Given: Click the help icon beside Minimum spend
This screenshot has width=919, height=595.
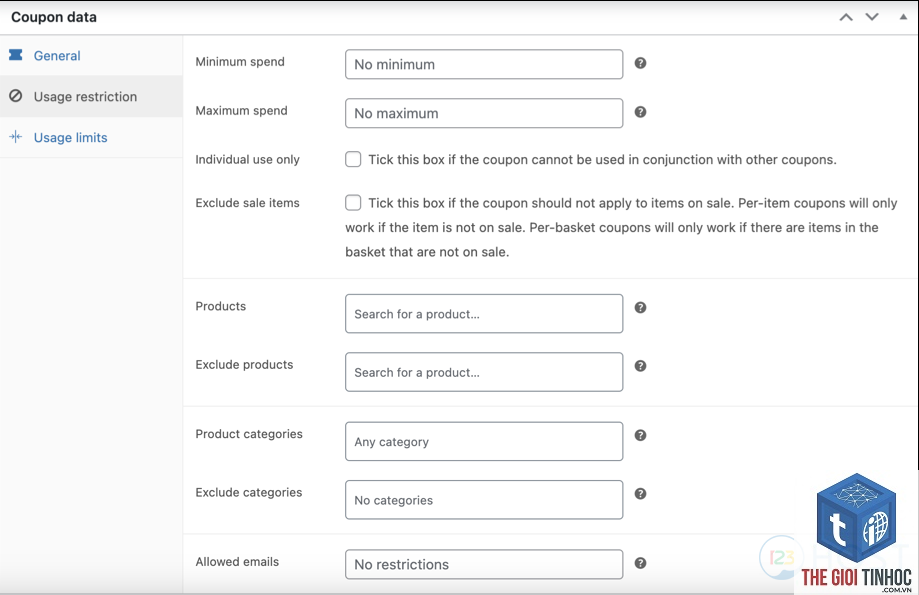Looking at the screenshot, I should [641, 63].
